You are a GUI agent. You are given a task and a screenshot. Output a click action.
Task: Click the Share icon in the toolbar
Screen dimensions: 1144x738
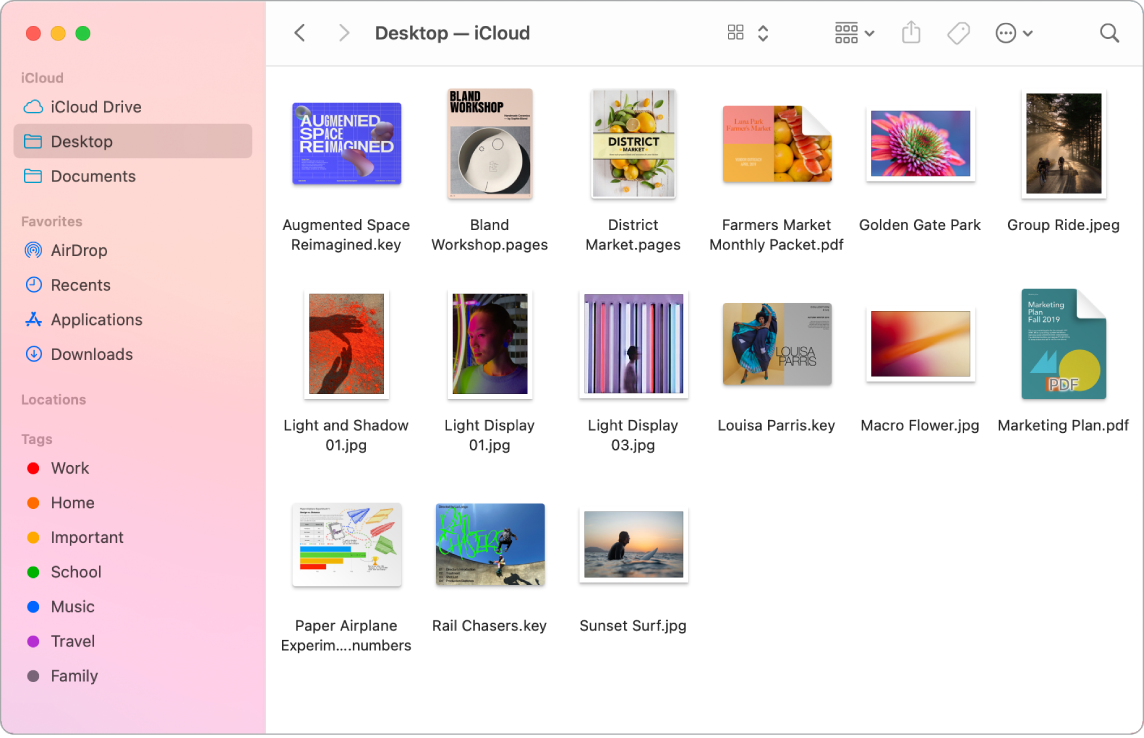click(910, 32)
